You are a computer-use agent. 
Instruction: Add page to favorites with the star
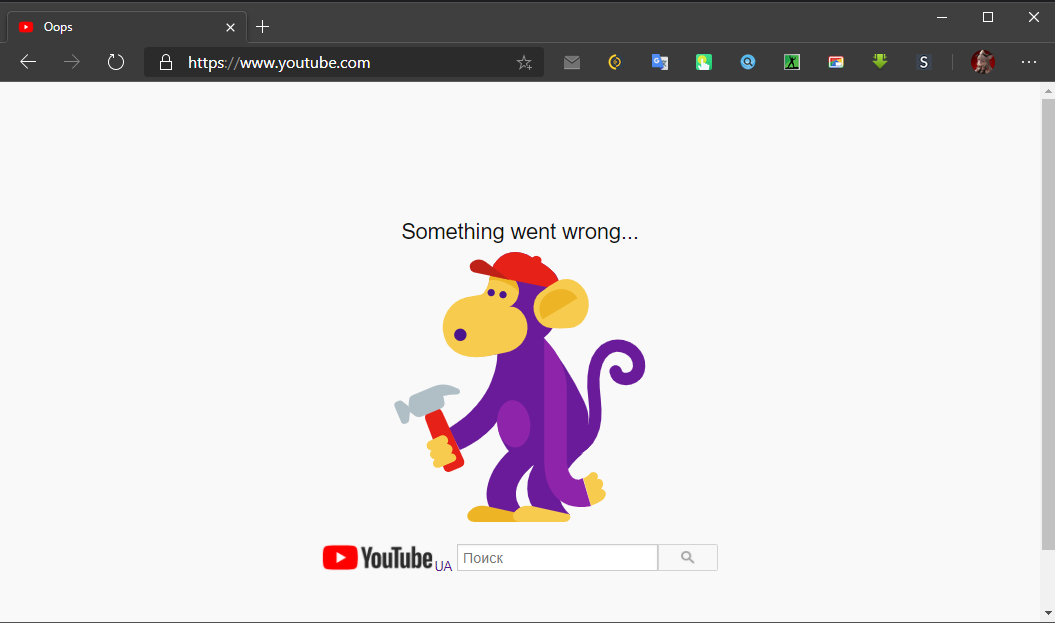click(524, 63)
